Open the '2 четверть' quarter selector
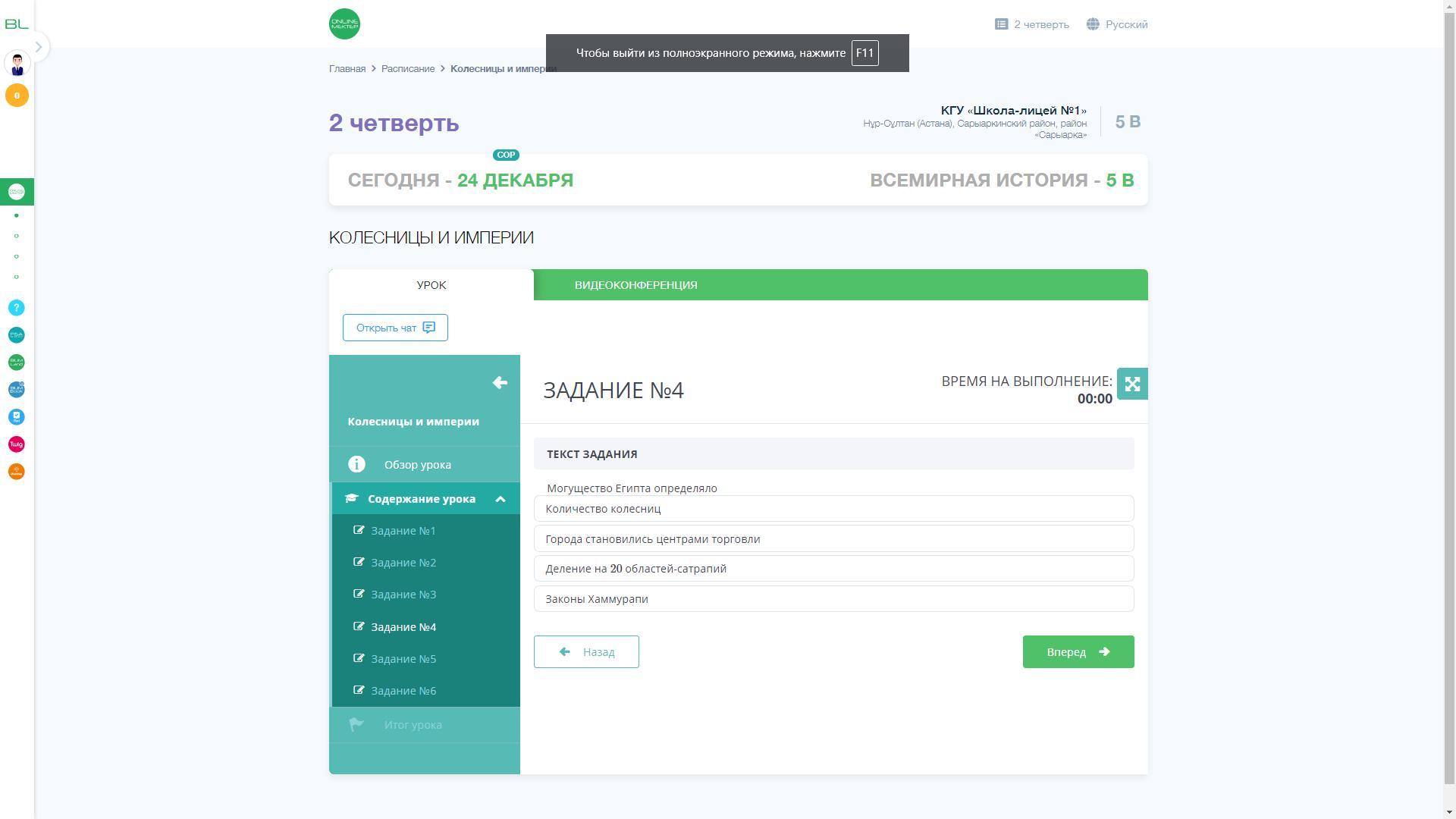 1031,24
